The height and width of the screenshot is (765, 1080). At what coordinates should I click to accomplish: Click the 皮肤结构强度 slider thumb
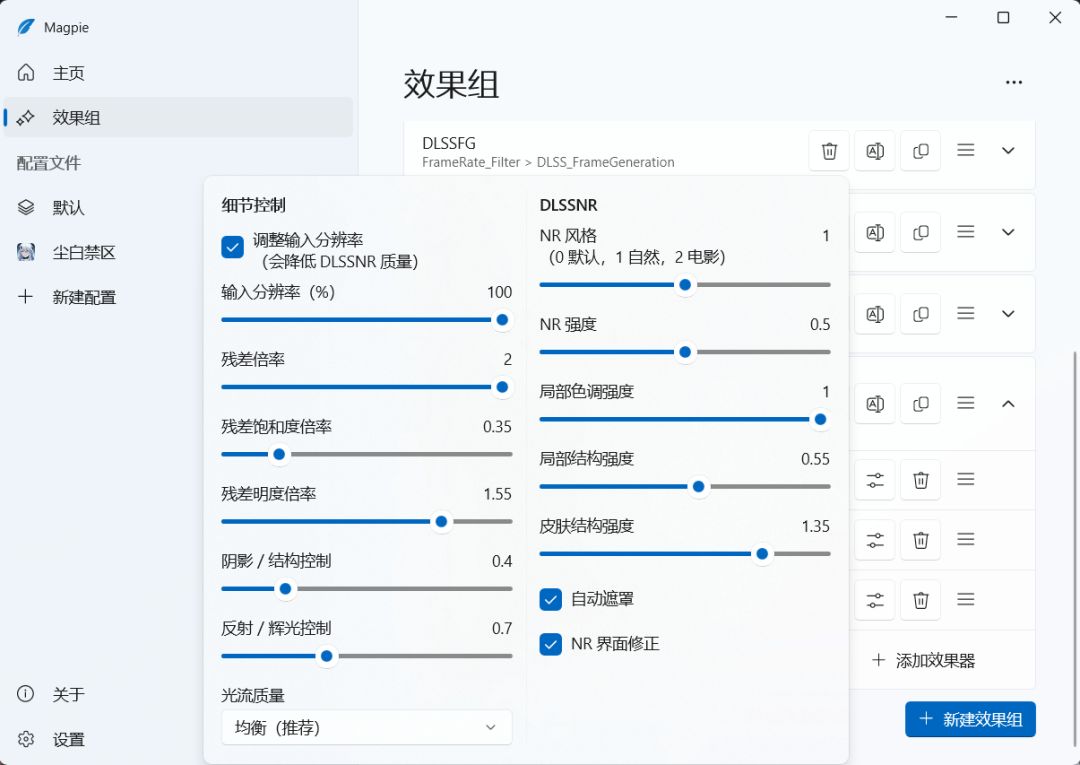[x=762, y=554]
